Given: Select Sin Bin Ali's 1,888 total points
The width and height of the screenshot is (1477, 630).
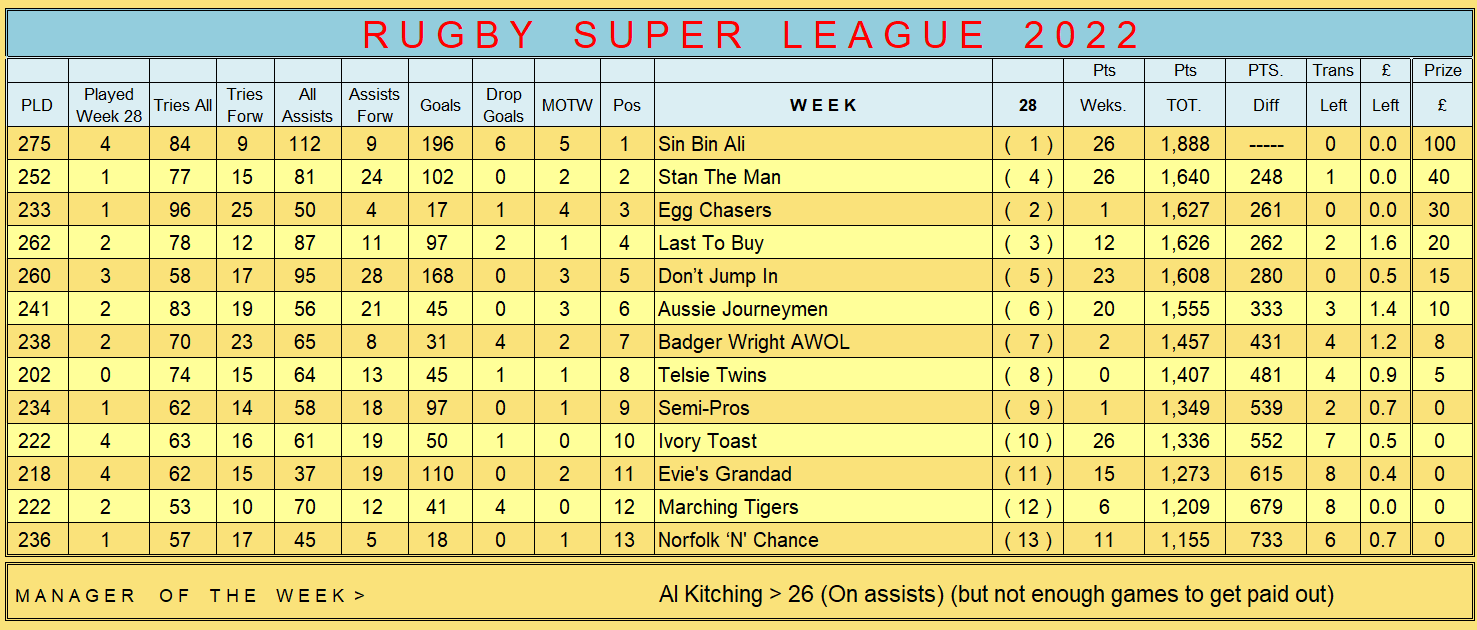Looking at the screenshot, I should pyautogui.click(x=1185, y=144).
